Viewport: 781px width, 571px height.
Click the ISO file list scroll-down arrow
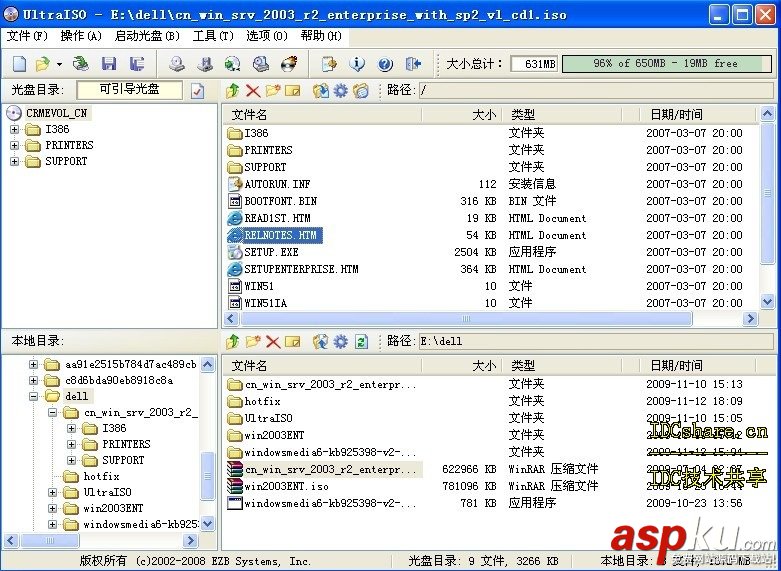[768, 301]
